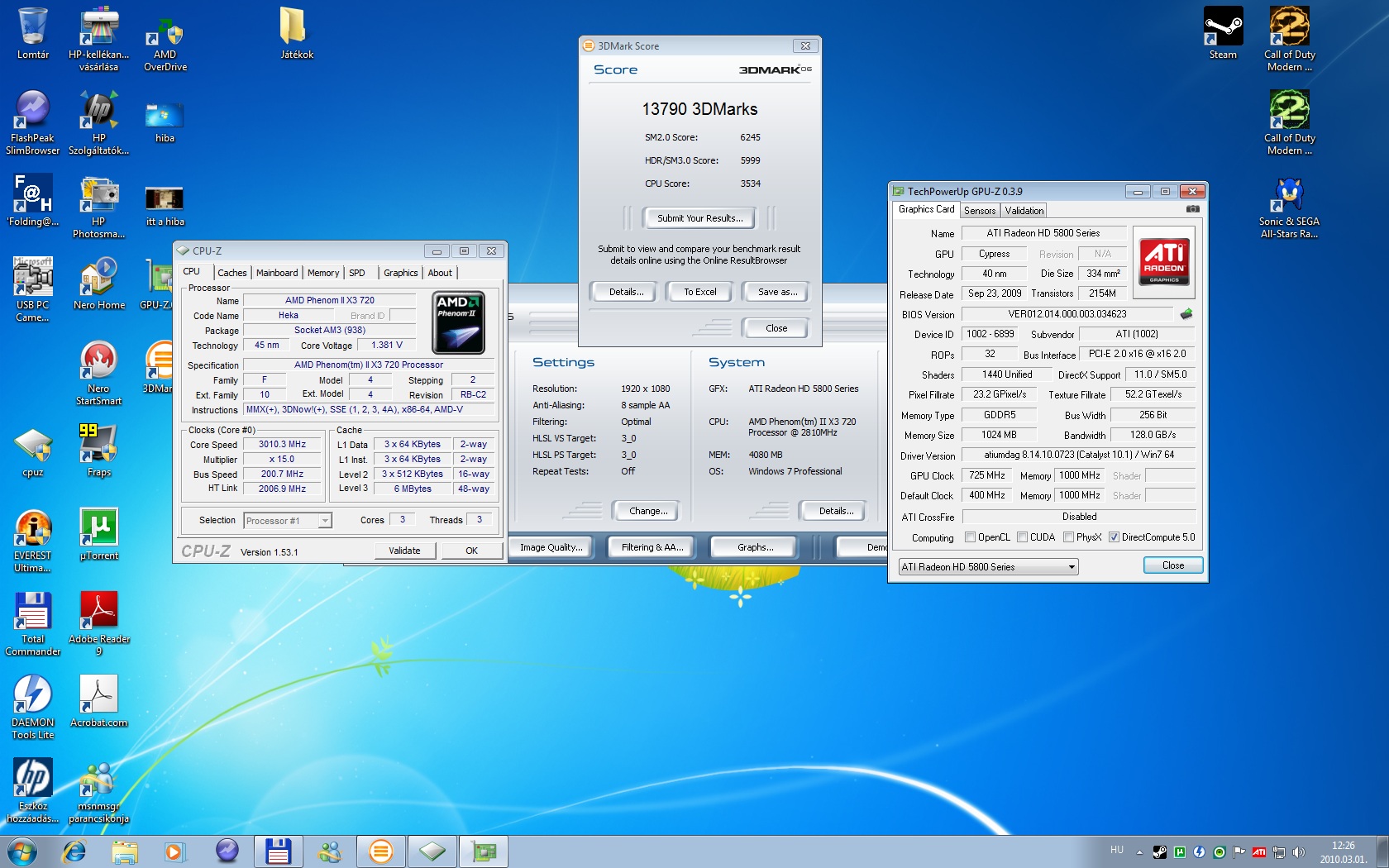Open USB PC Camera shortcut
Screen dimensions: 1389x868
(33, 289)
